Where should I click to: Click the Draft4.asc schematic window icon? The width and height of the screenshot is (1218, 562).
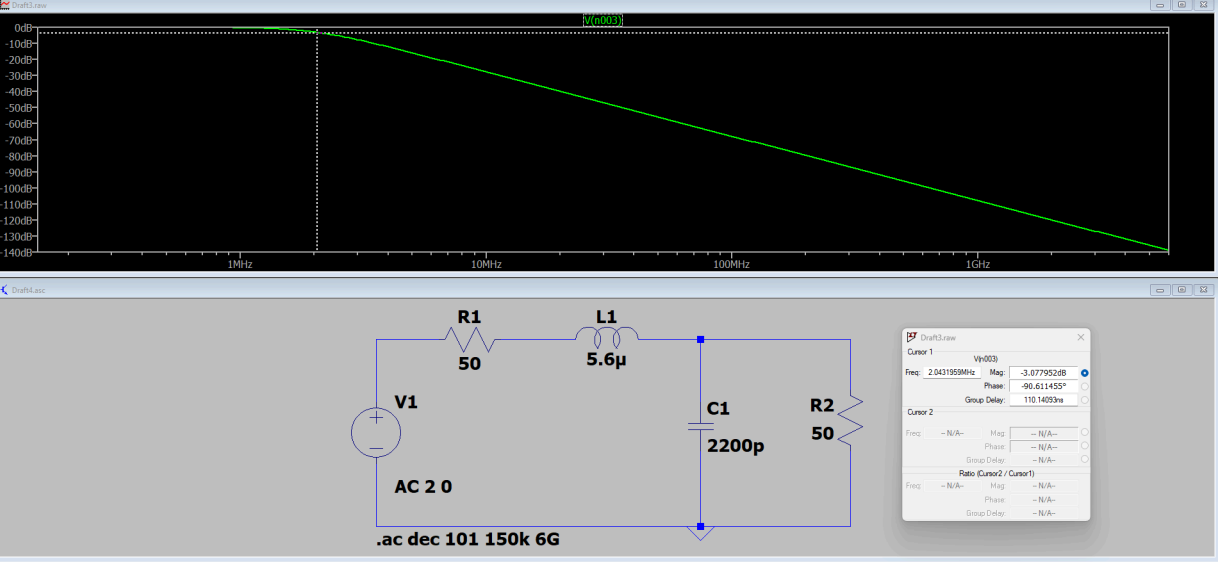pos(4,289)
